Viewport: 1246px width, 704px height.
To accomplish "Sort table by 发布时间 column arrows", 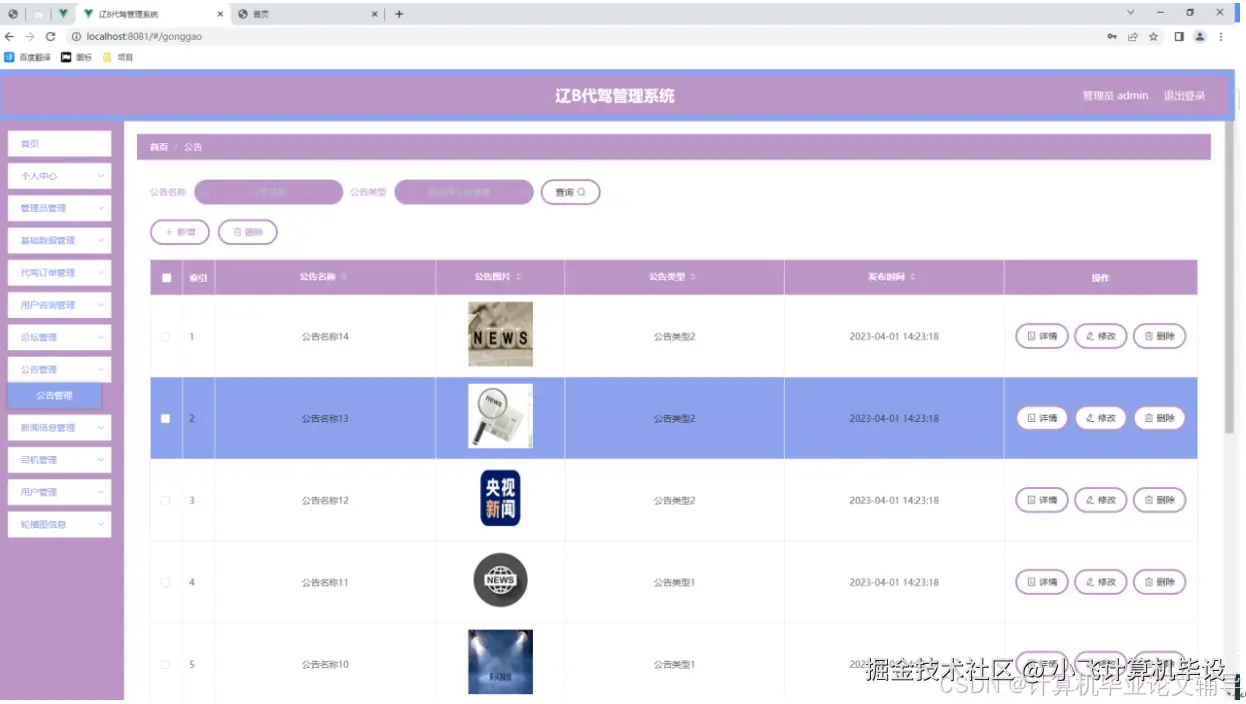I will (x=912, y=277).
